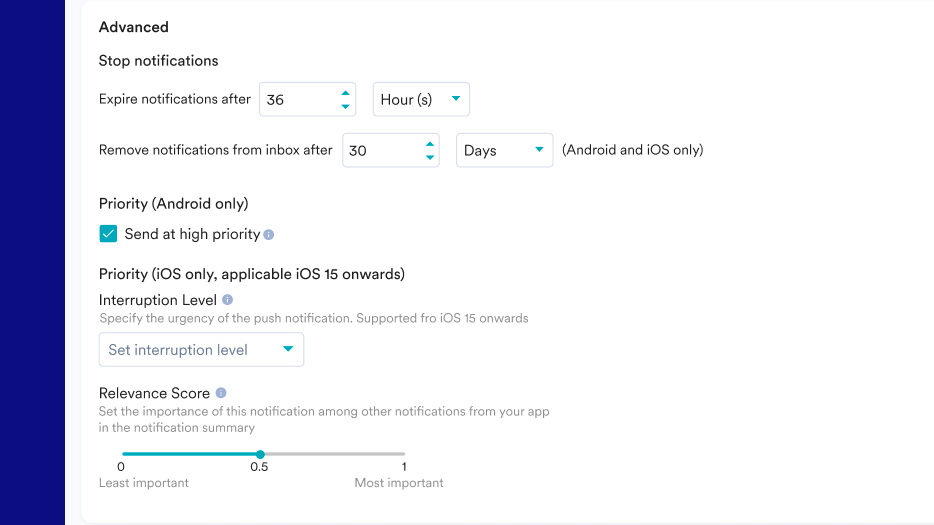Open the Days unit dropdown
This screenshot has width=934, height=525.
(504, 150)
